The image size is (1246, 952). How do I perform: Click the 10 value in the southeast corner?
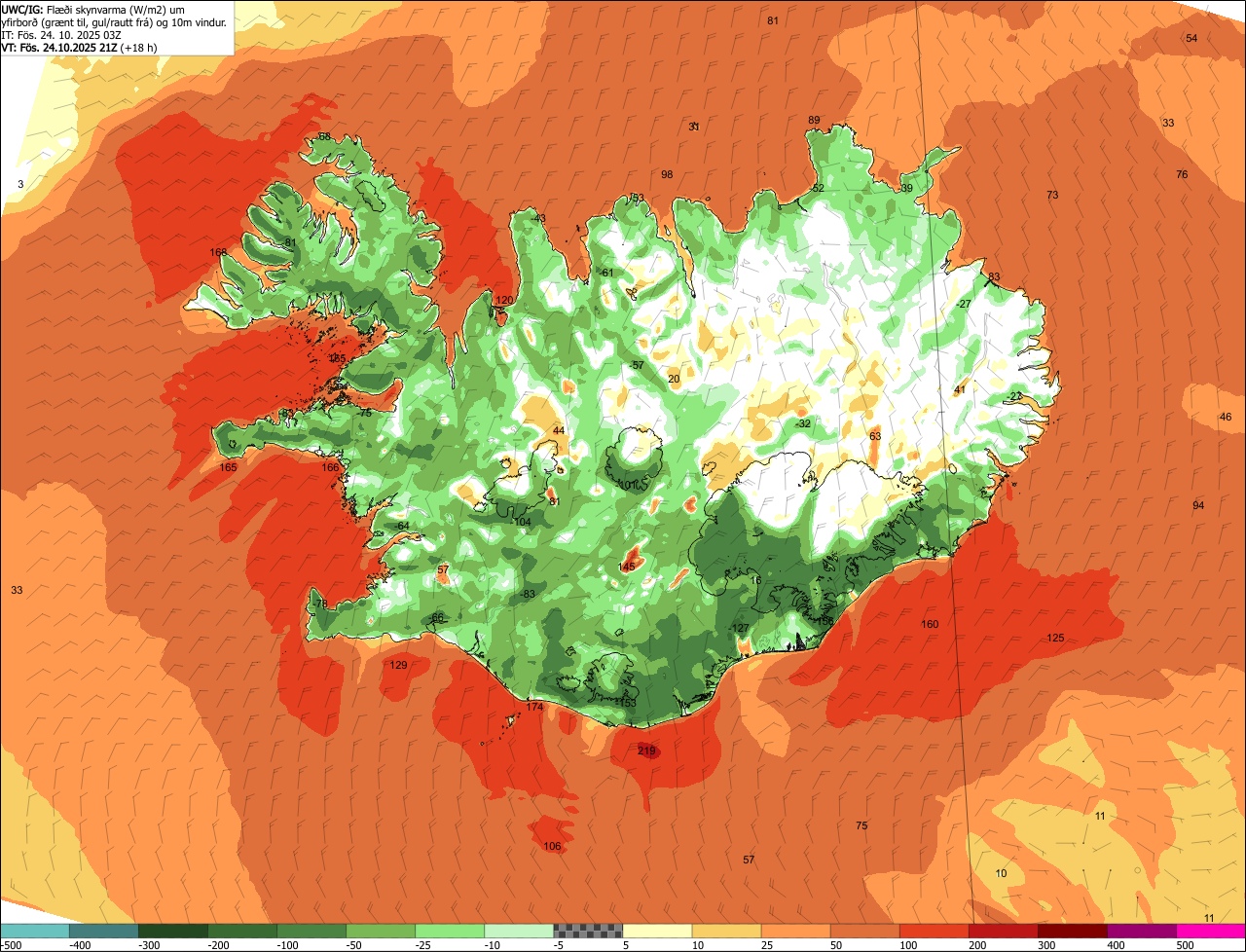1001,873
